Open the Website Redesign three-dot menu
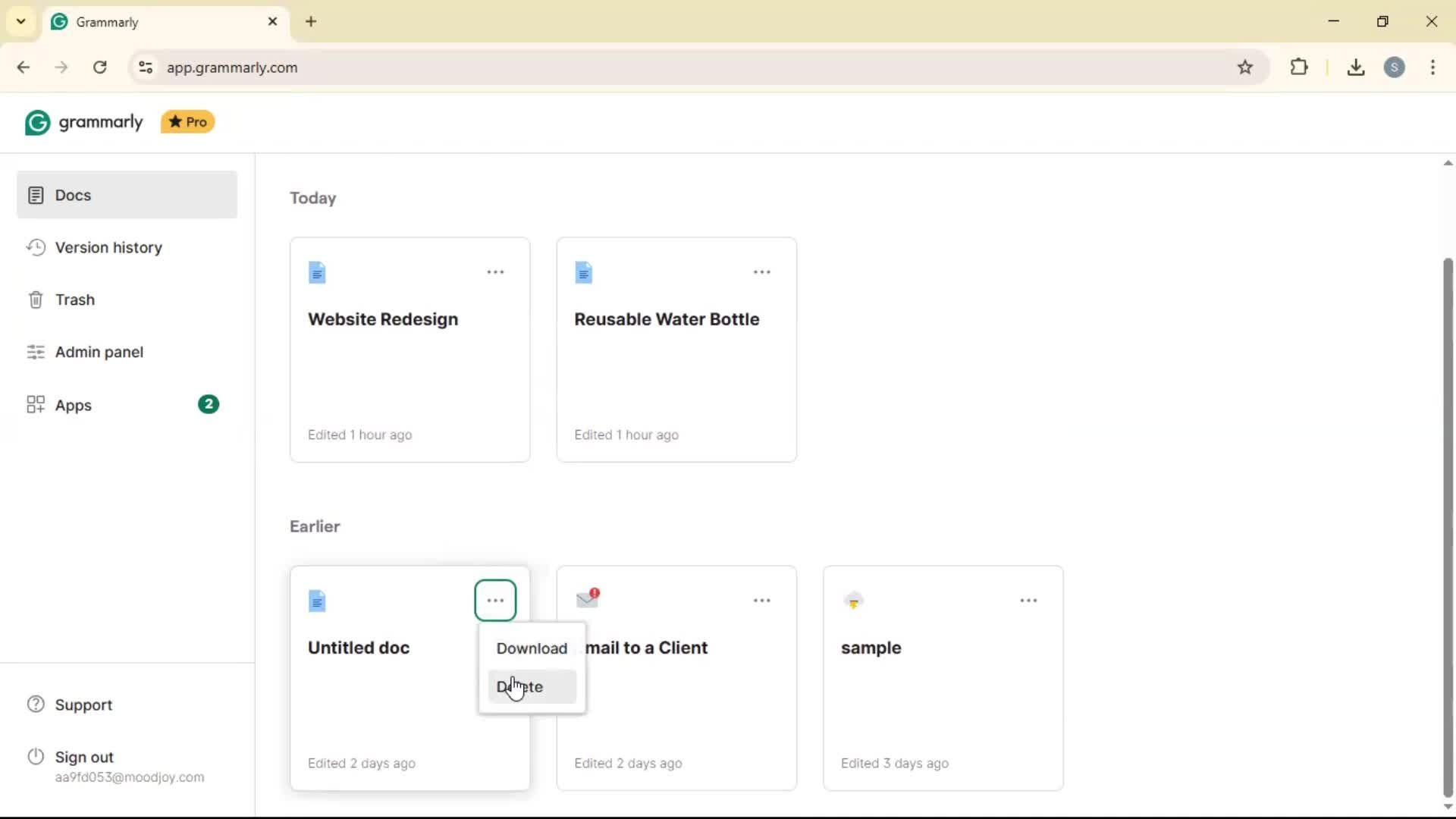 495,272
